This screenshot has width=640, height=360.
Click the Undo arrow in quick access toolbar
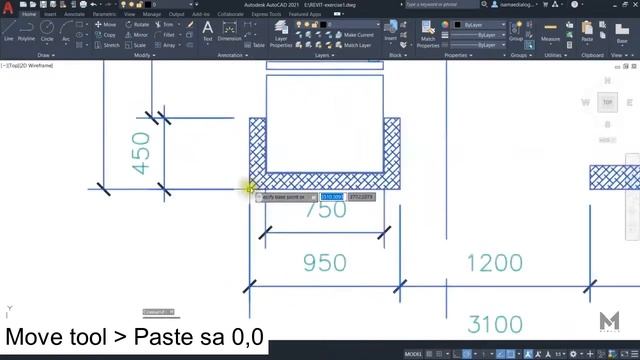pos(93,4)
